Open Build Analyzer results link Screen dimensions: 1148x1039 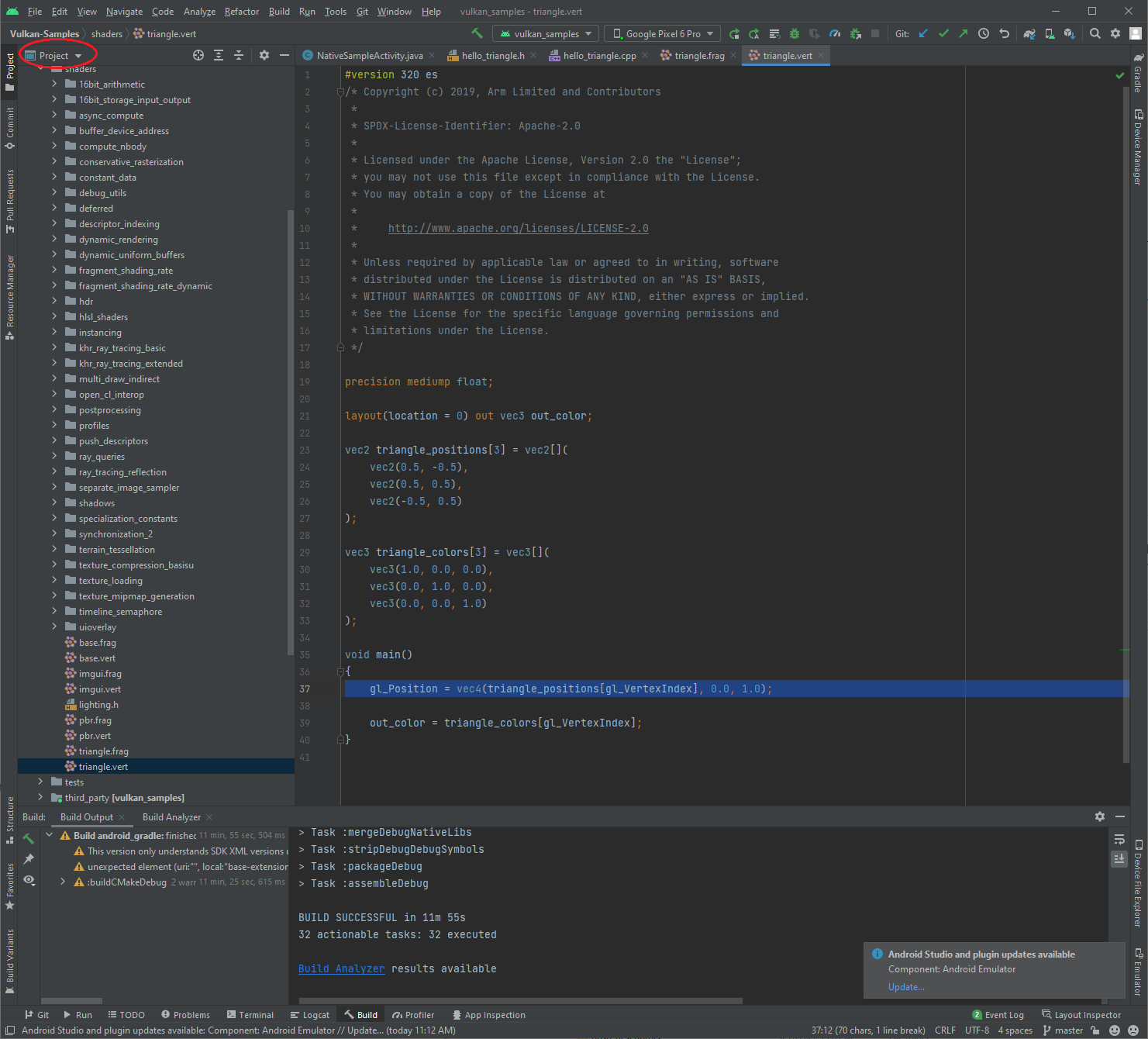pyautogui.click(x=341, y=968)
